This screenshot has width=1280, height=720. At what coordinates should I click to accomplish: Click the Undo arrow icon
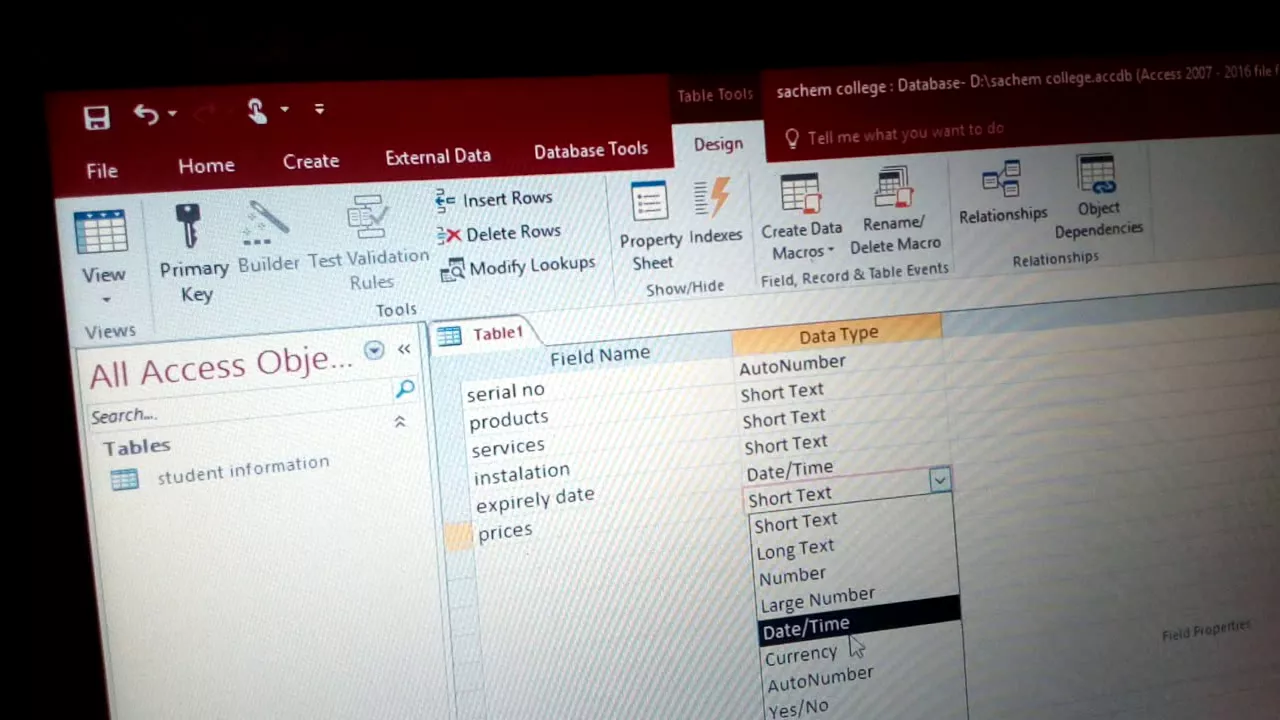(x=145, y=114)
